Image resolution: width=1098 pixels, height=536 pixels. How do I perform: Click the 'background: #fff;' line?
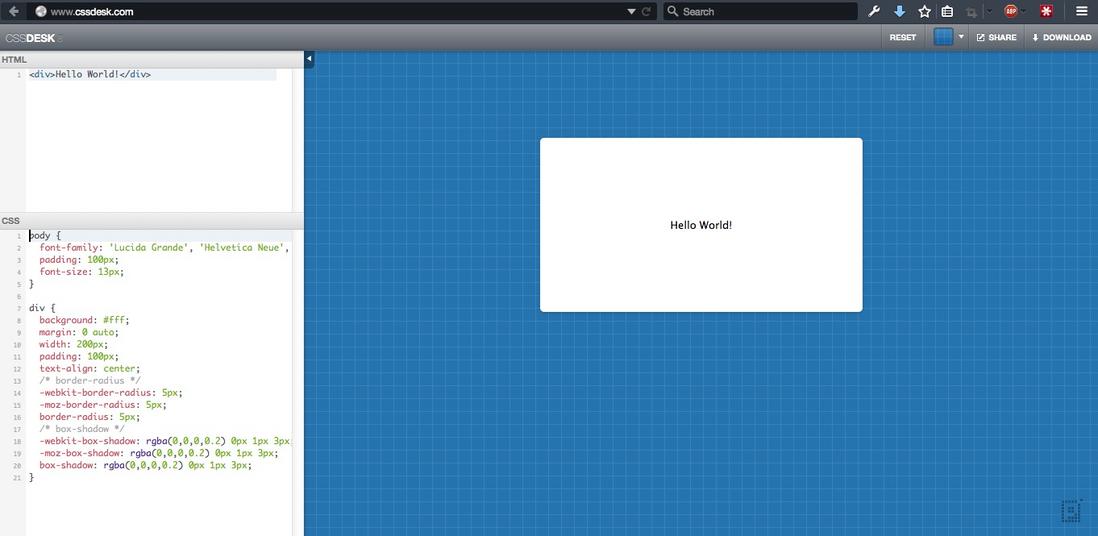(84, 320)
